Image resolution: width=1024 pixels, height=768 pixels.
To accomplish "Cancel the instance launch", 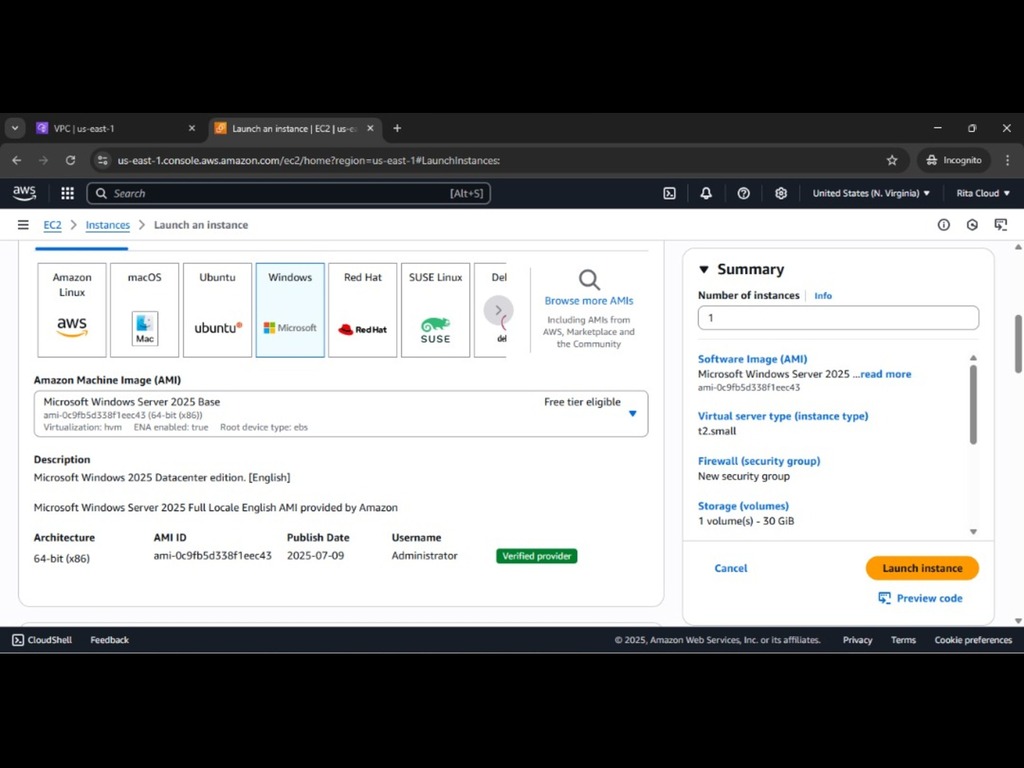I will point(731,568).
